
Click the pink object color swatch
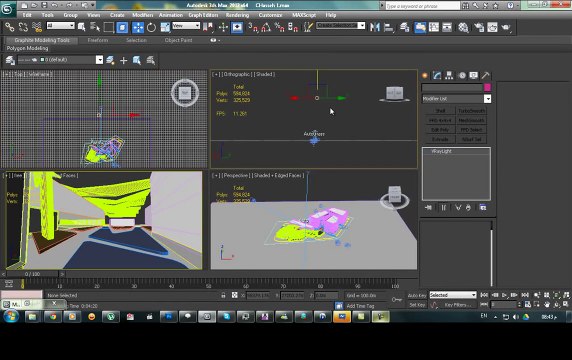click(487, 87)
